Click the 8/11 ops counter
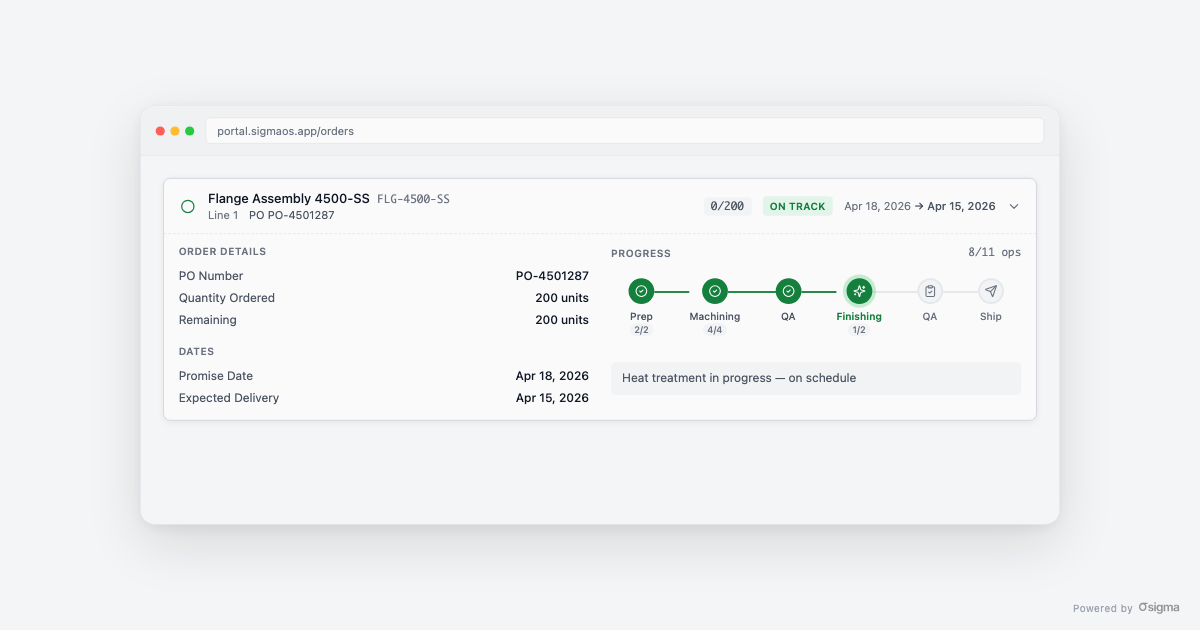The image size is (1200, 630). 994,252
